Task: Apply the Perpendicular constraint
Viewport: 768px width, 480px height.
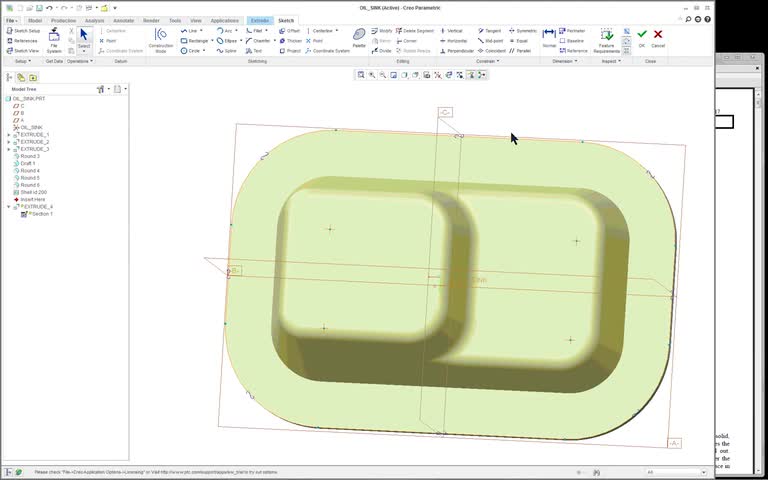Action: (x=456, y=51)
